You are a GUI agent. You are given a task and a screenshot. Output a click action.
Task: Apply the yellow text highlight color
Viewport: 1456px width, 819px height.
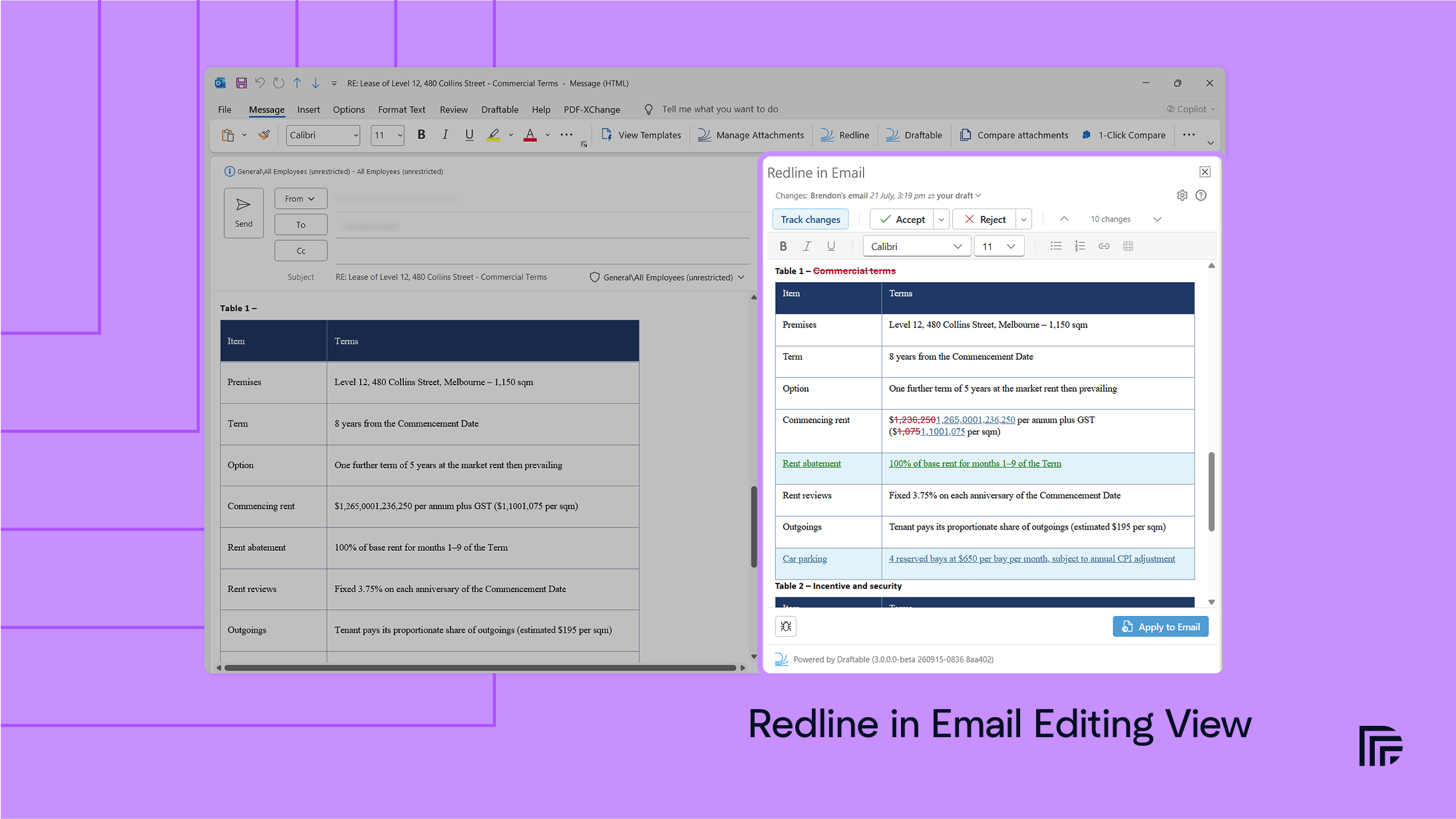494,135
